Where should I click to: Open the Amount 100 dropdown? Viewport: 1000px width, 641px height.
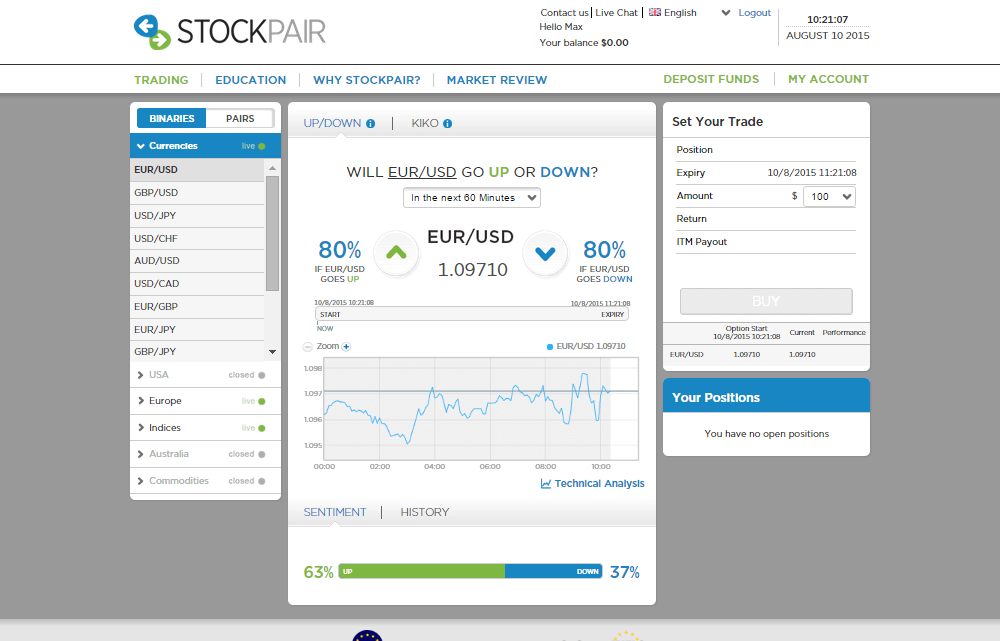click(x=829, y=196)
